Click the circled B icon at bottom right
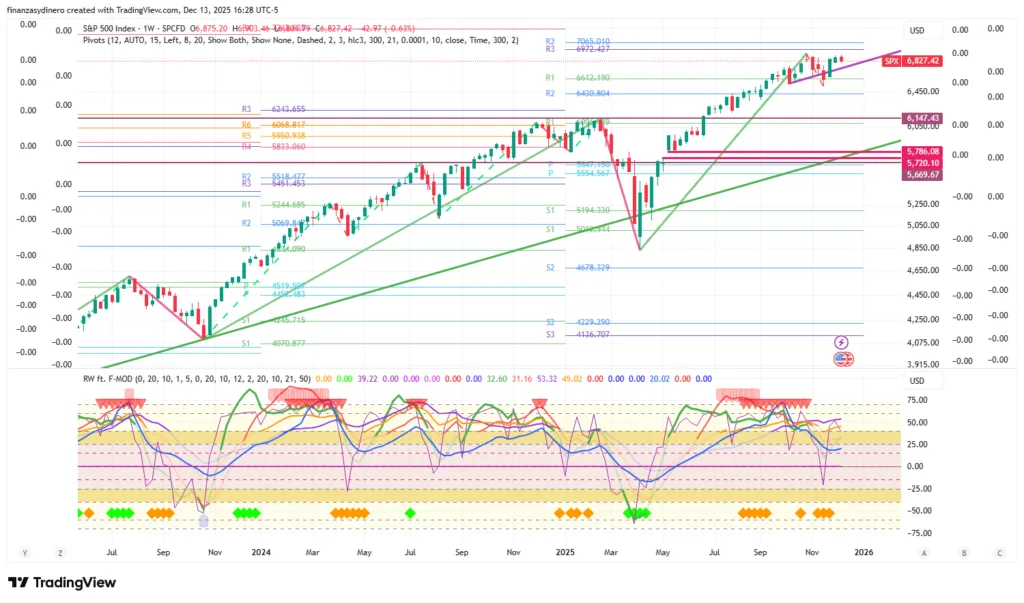This screenshot has width=1024, height=603. click(963, 552)
